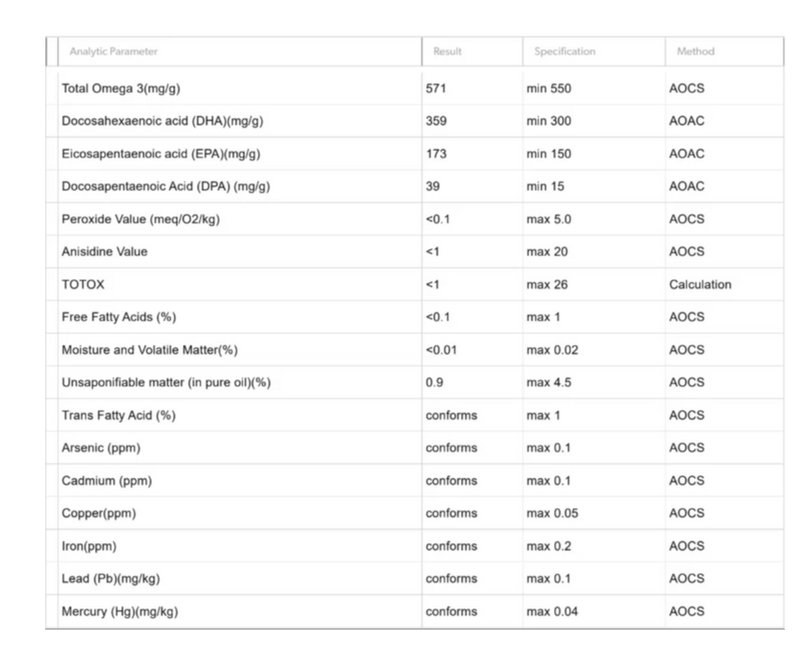Viewport: 800px width, 650px height.
Task: Select the result value 571
Action: click(x=436, y=89)
